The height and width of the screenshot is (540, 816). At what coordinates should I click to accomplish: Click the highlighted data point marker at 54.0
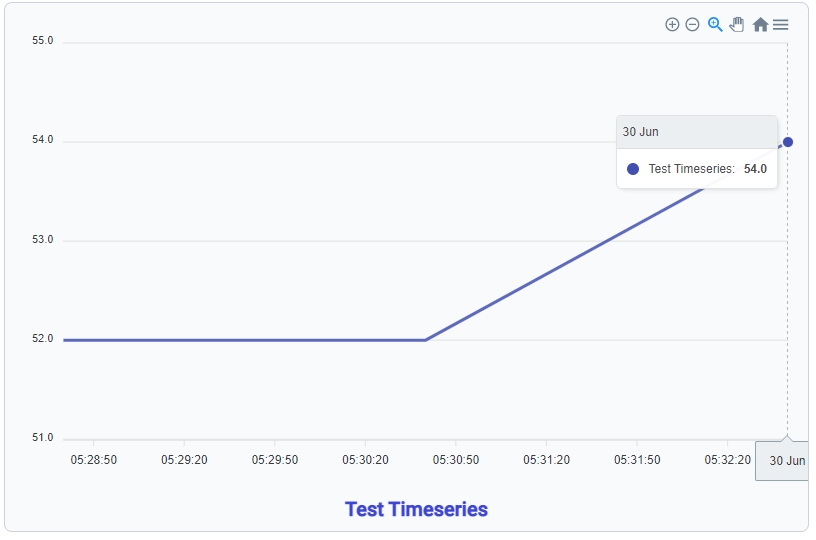click(x=788, y=142)
